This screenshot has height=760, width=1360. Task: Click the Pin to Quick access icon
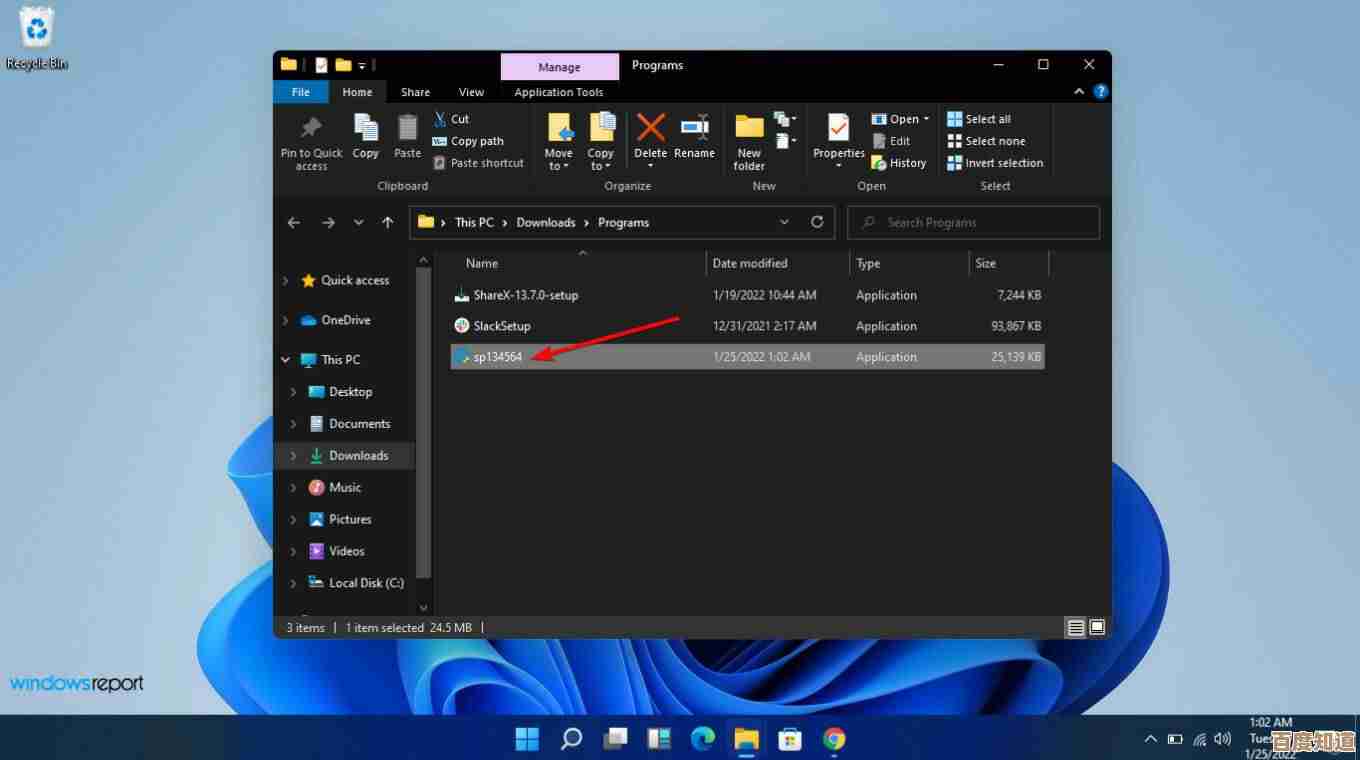click(x=310, y=138)
